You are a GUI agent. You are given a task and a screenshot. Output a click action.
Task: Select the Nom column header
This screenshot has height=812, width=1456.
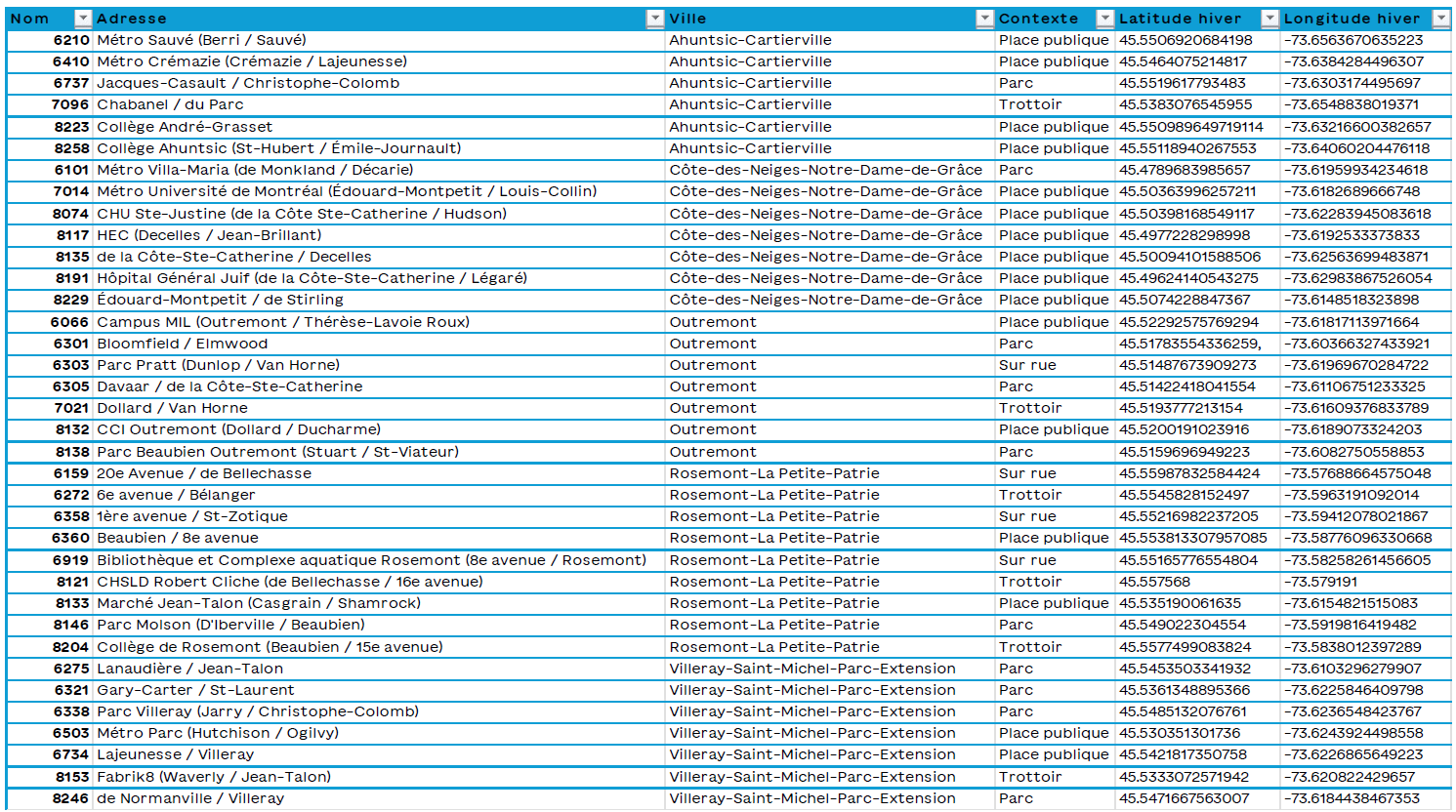(x=50, y=19)
